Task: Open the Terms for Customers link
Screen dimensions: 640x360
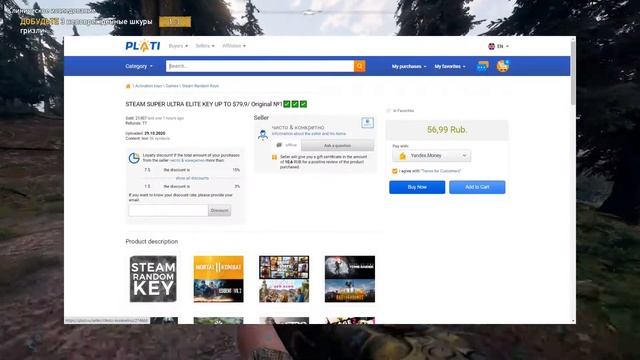Action: click(x=441, y=171)
